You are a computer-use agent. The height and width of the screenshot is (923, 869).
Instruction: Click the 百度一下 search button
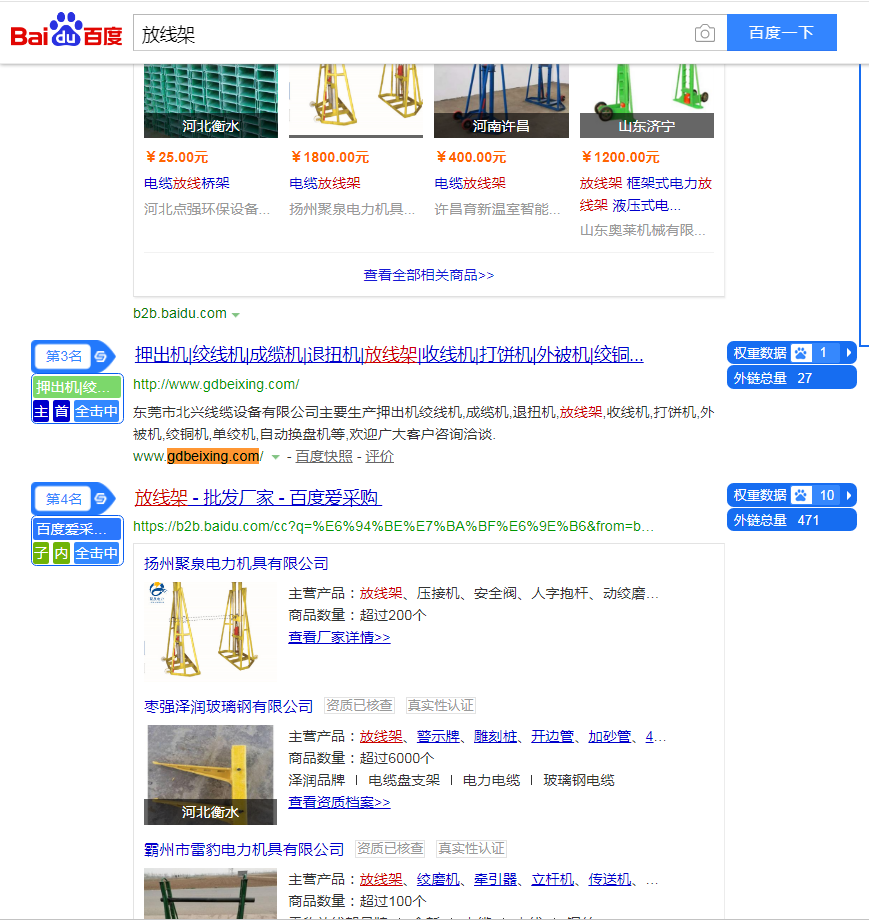click(x=781, y=32)
